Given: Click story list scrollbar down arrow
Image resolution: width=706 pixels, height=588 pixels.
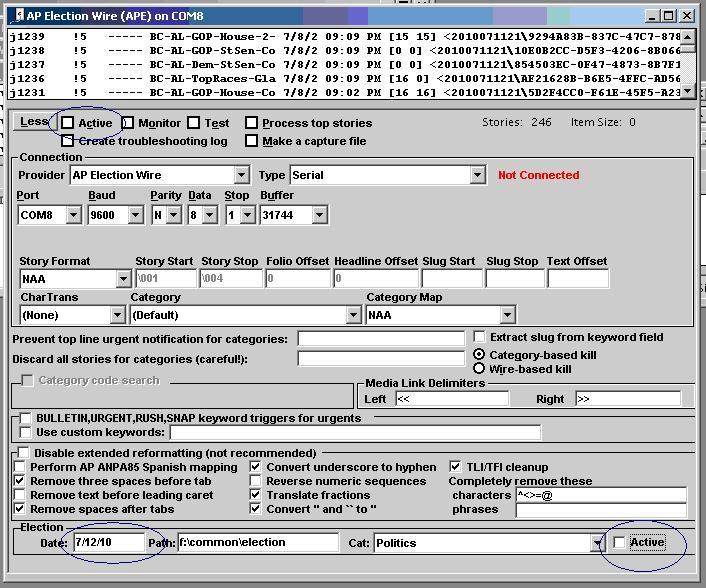Looking at the screenshot, I should 688,91.
